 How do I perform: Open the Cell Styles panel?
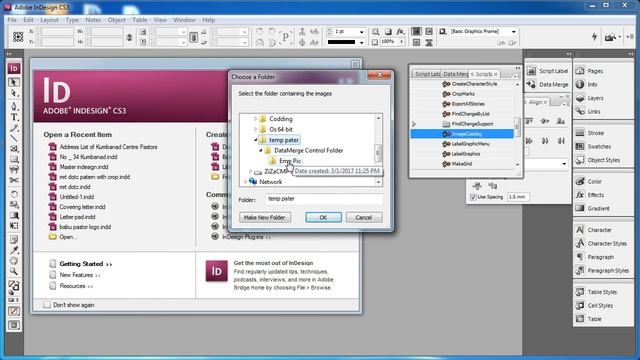594,305
